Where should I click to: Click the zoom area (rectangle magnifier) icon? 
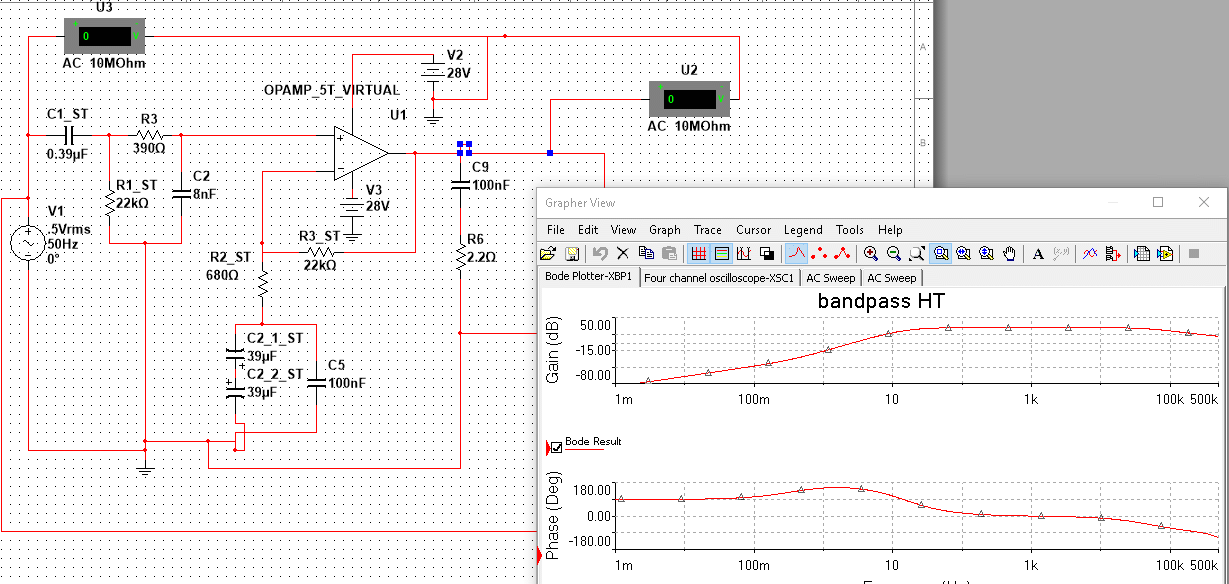tap(917, 254)
